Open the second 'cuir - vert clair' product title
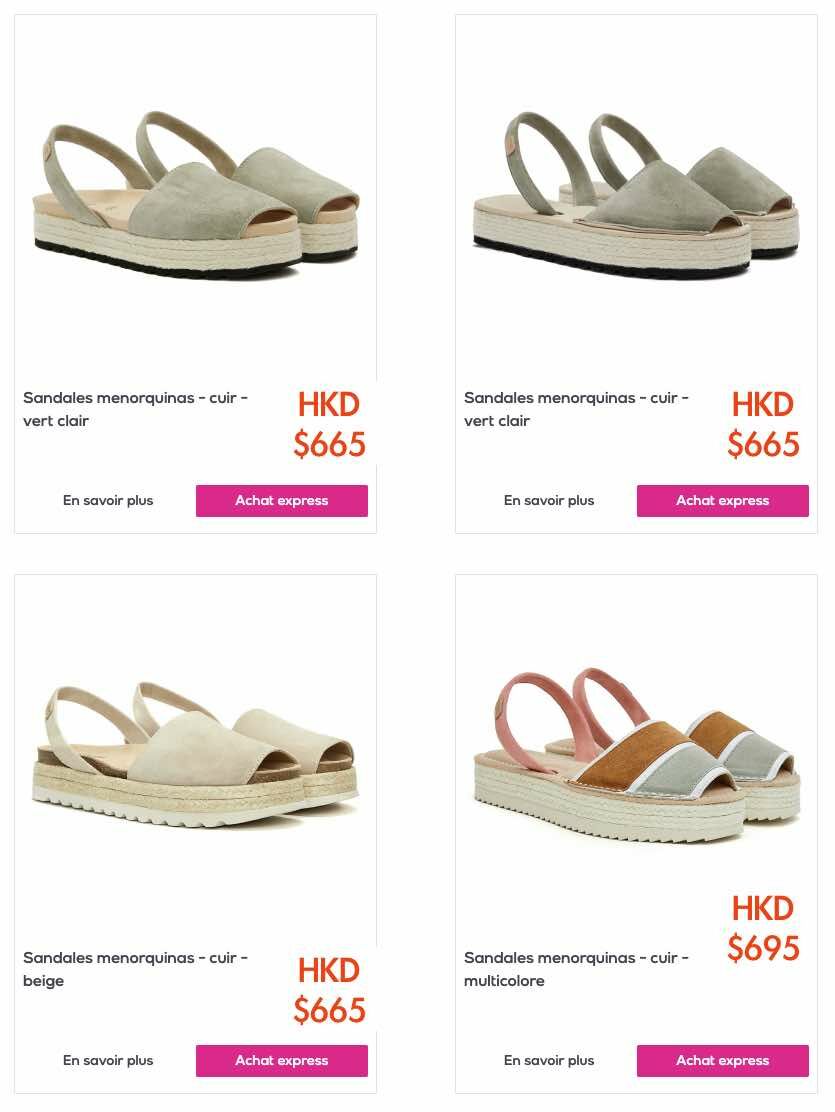The width and height of the screenshot is (835, 1112). click(x=576, y=409)
